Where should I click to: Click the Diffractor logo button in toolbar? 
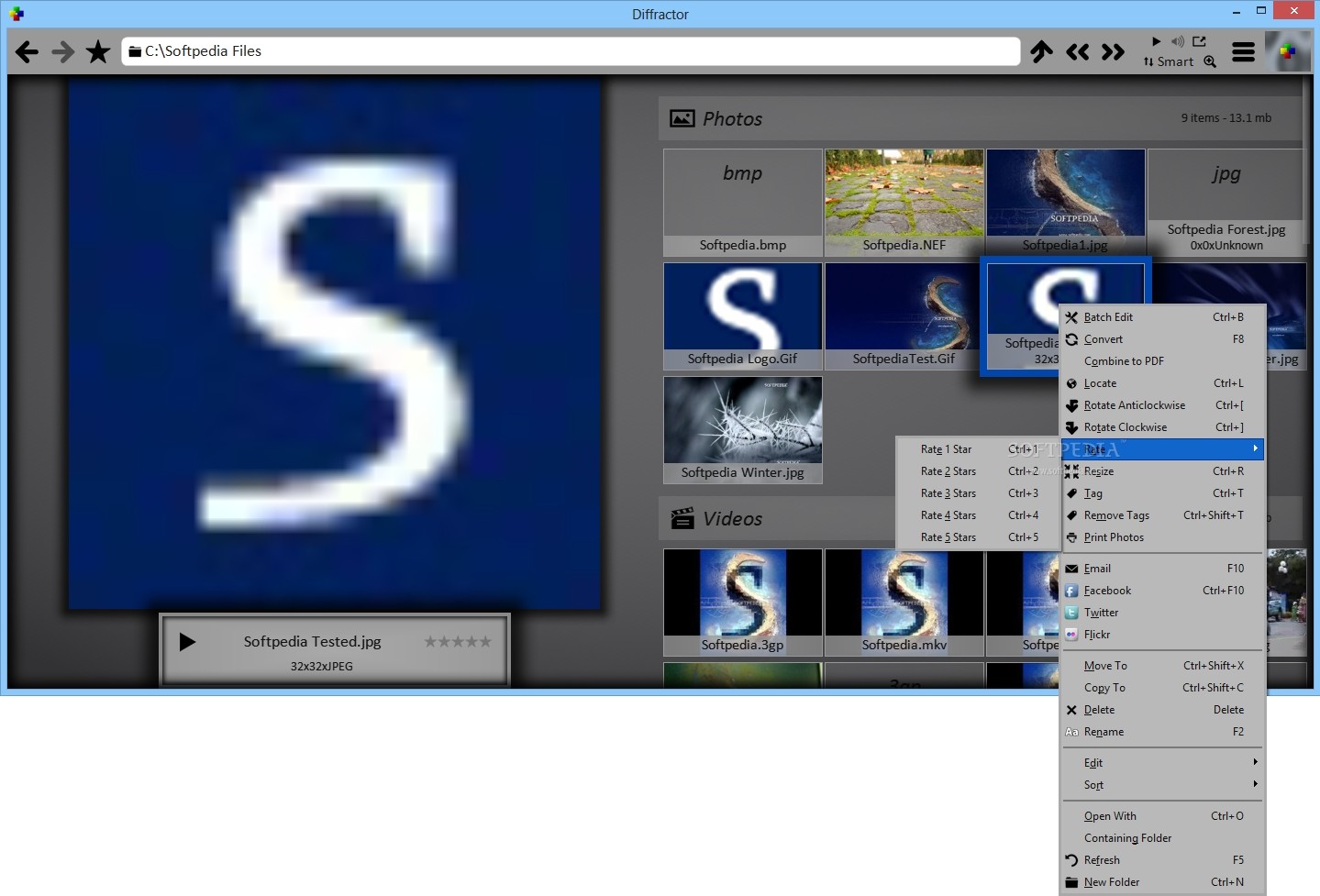(1288, 51)
